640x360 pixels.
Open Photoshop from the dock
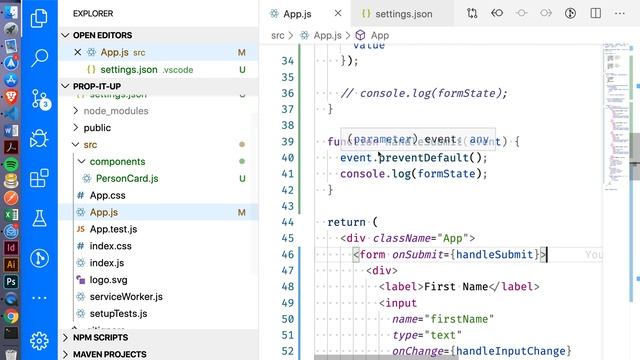point(11,282)
